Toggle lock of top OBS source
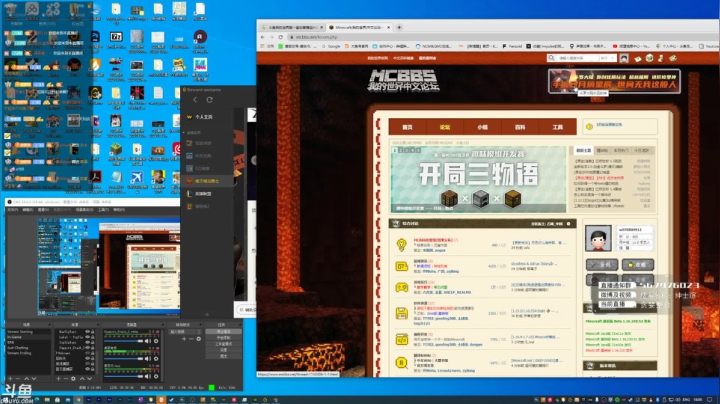720x404 pixels. coord(93,332)
